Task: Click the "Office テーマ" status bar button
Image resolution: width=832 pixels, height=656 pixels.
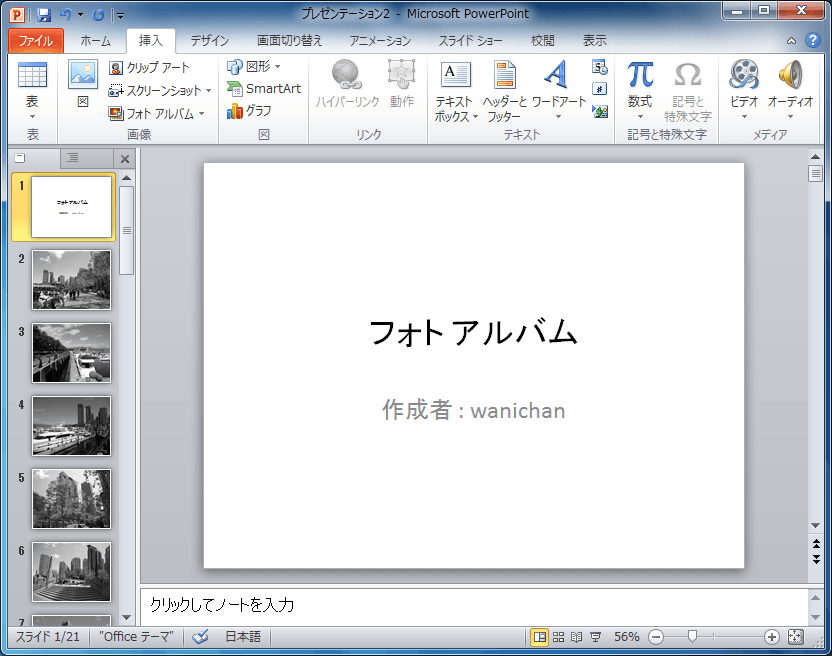Action: pos(136,636)
